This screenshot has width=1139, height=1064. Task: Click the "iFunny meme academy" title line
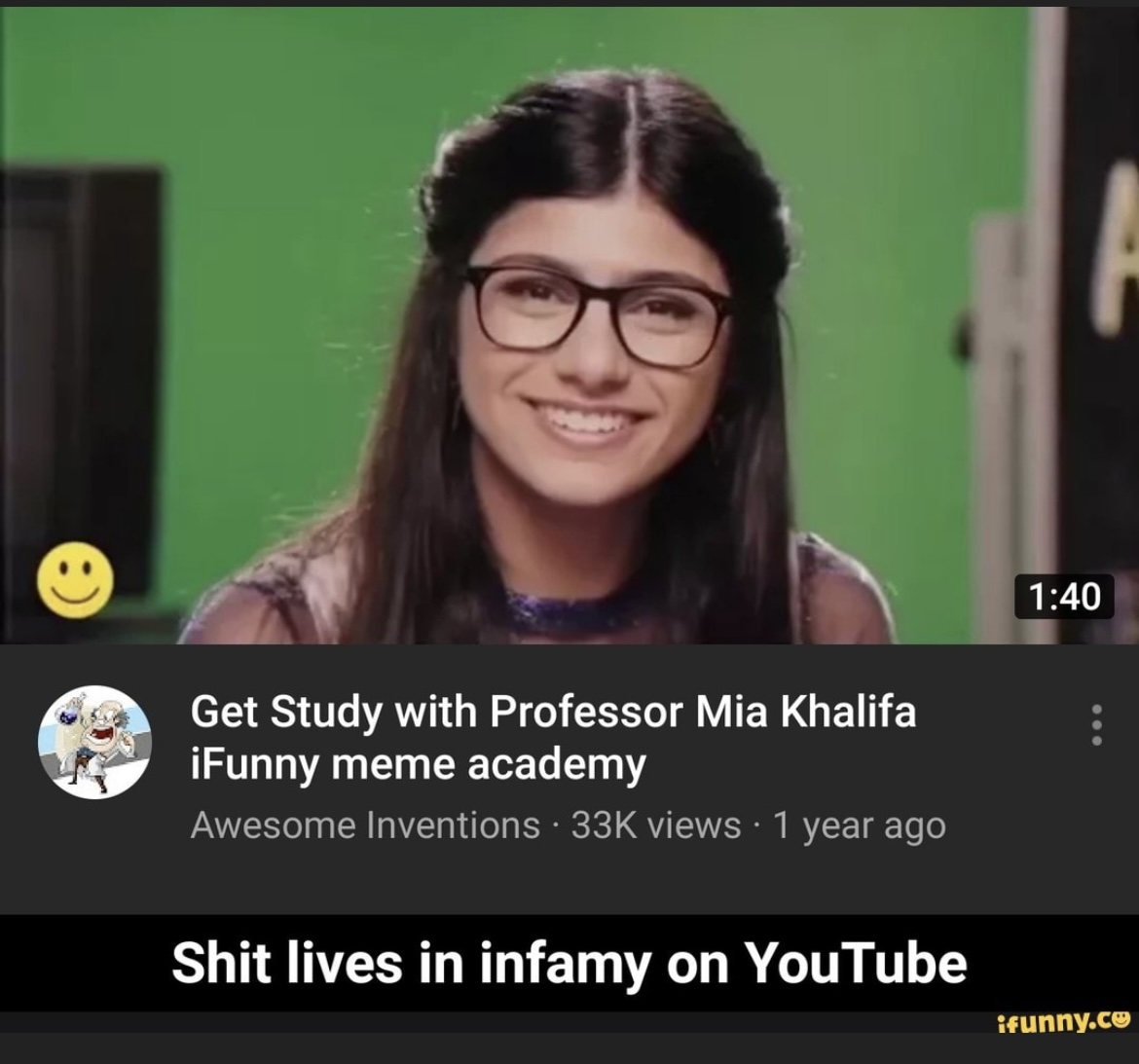pyautogui.click(x=418, y=765)
